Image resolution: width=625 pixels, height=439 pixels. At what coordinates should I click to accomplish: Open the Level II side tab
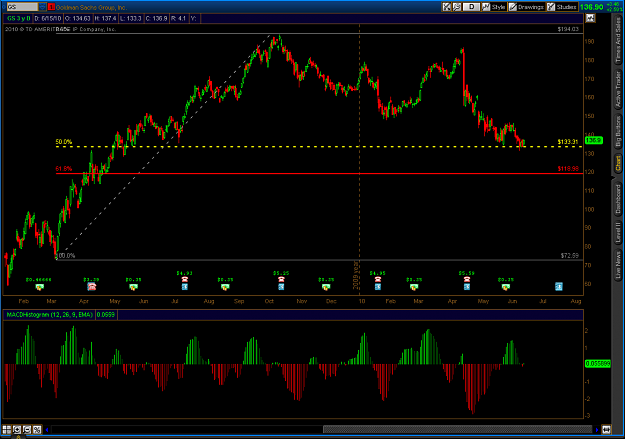(618, 232)
